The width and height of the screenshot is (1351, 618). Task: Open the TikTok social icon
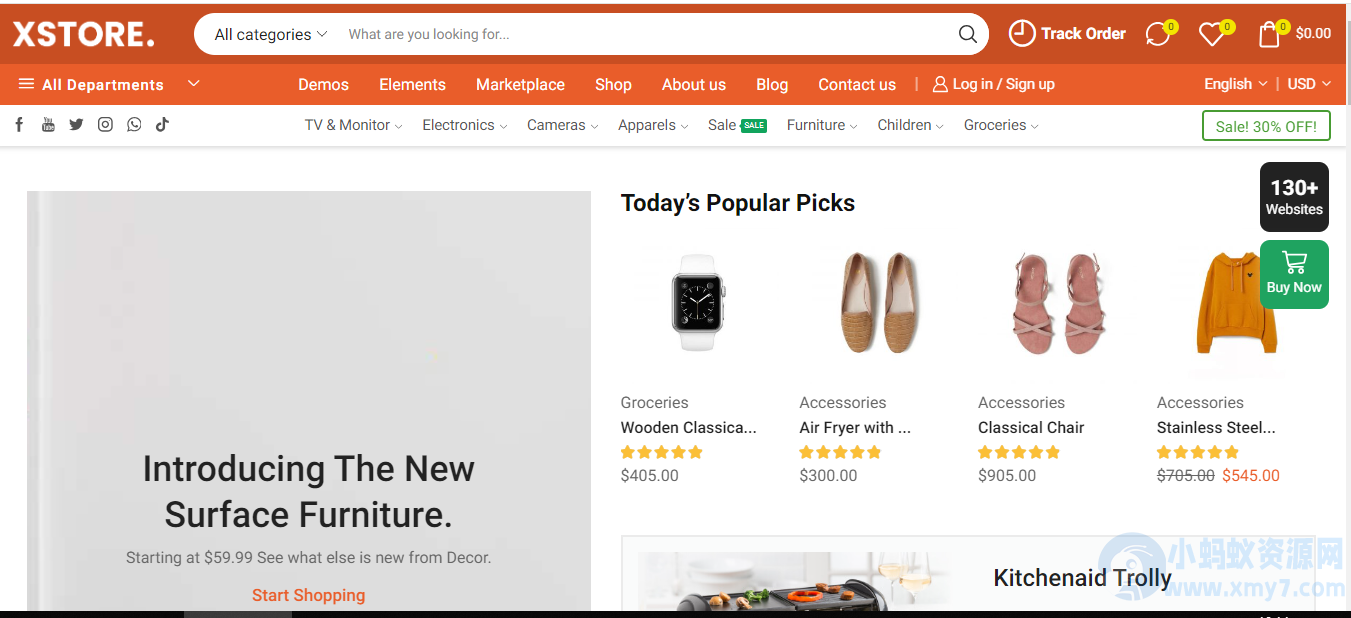point(161,124)
